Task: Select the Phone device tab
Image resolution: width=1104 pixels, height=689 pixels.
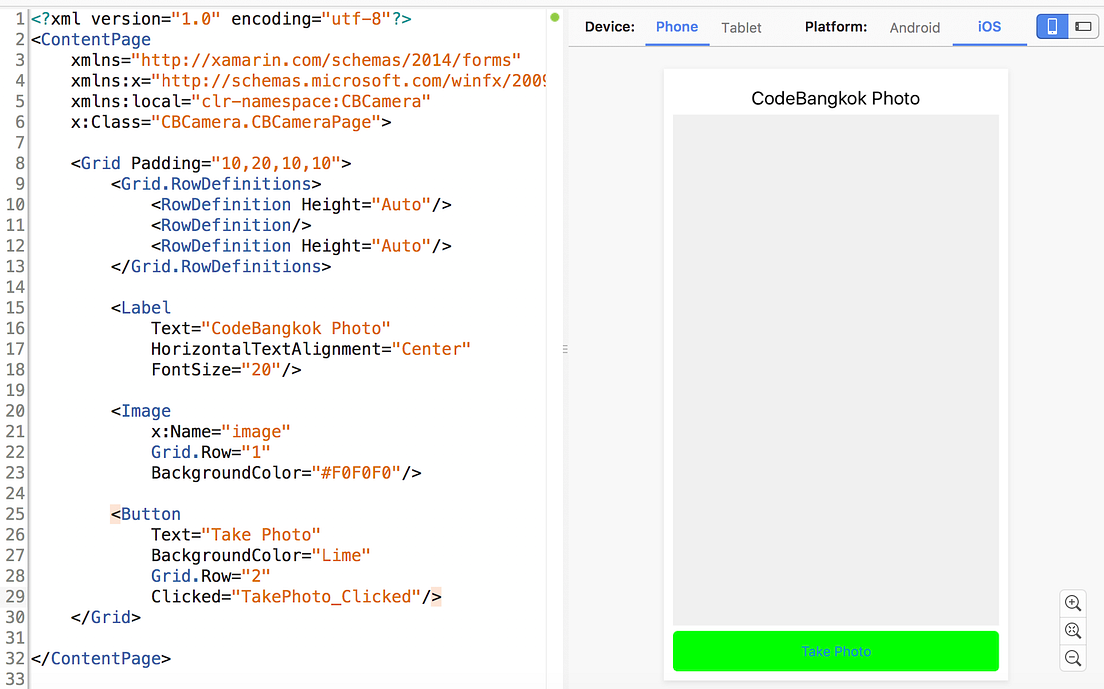Action: pos(677,27)
